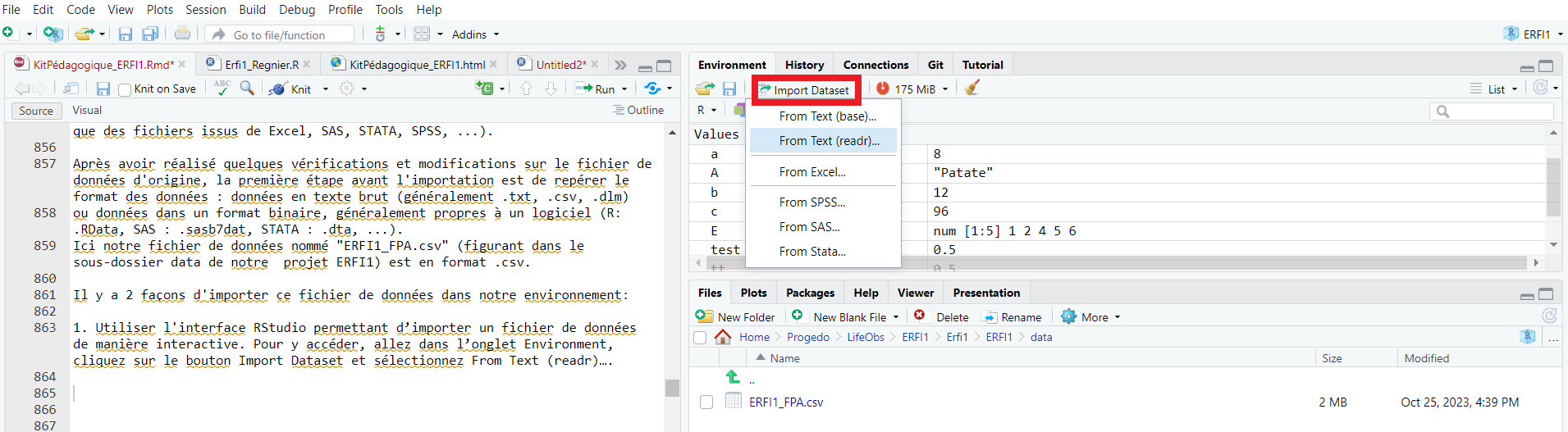Click the Knit yarn ball icon

[277, 89]
